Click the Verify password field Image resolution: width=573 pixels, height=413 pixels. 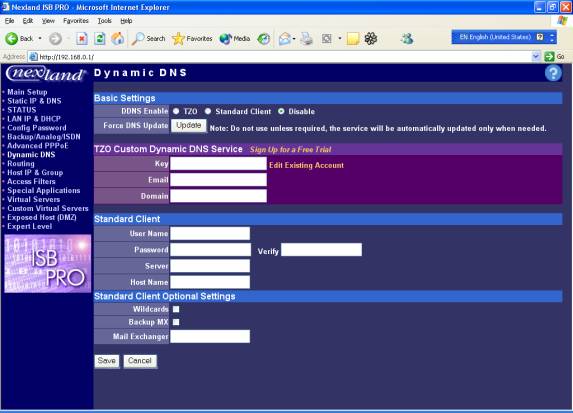[x=322, y=250]
